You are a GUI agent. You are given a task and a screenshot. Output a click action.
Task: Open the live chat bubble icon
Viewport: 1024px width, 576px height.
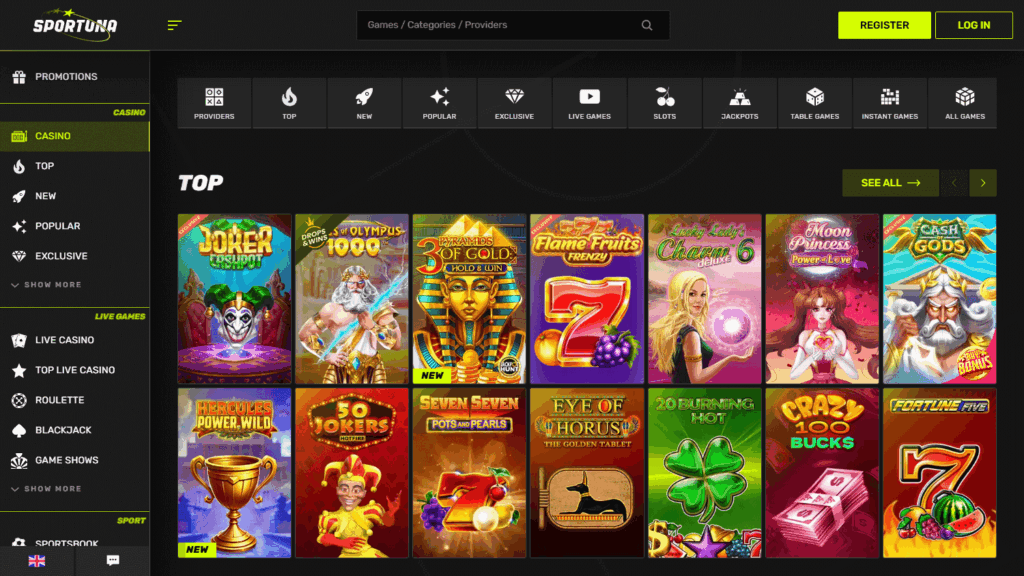tap(112, 561)
